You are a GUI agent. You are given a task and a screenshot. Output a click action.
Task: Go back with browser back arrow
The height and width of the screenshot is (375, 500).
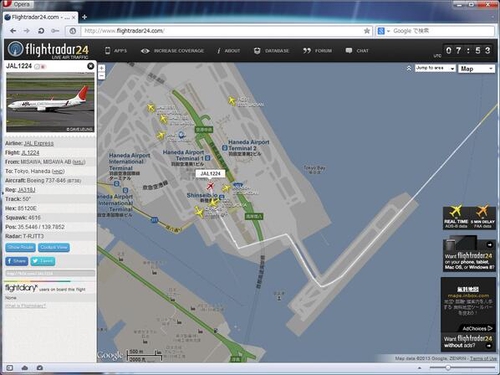(x=13, y=31)
